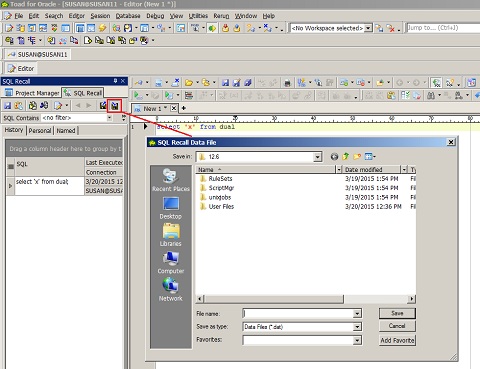The image size is (480, 369).
Task: Open the No Workspace selected dropdown
Action: tap(368, 28)
